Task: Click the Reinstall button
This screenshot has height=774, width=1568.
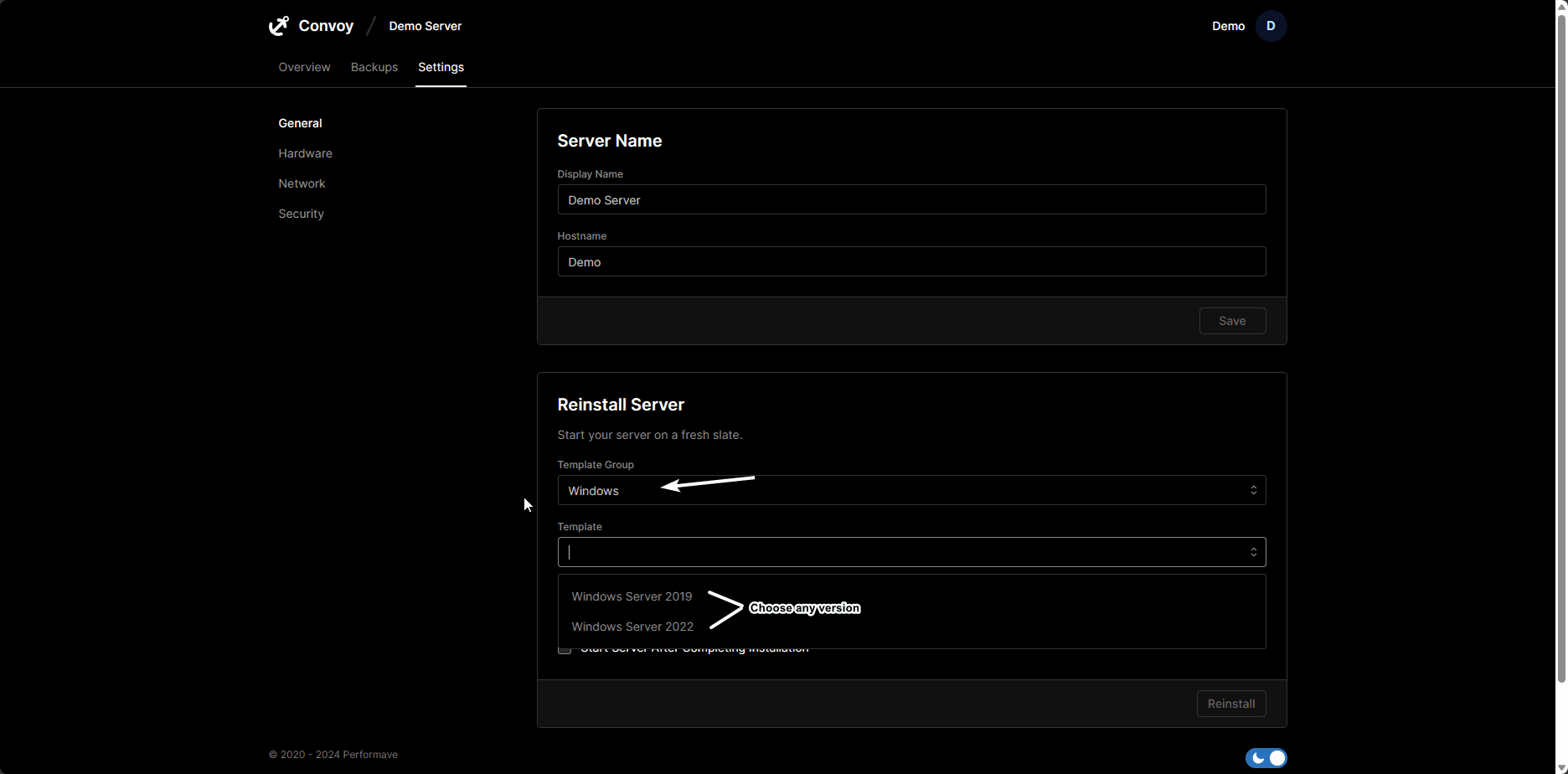Action: 1231,704
